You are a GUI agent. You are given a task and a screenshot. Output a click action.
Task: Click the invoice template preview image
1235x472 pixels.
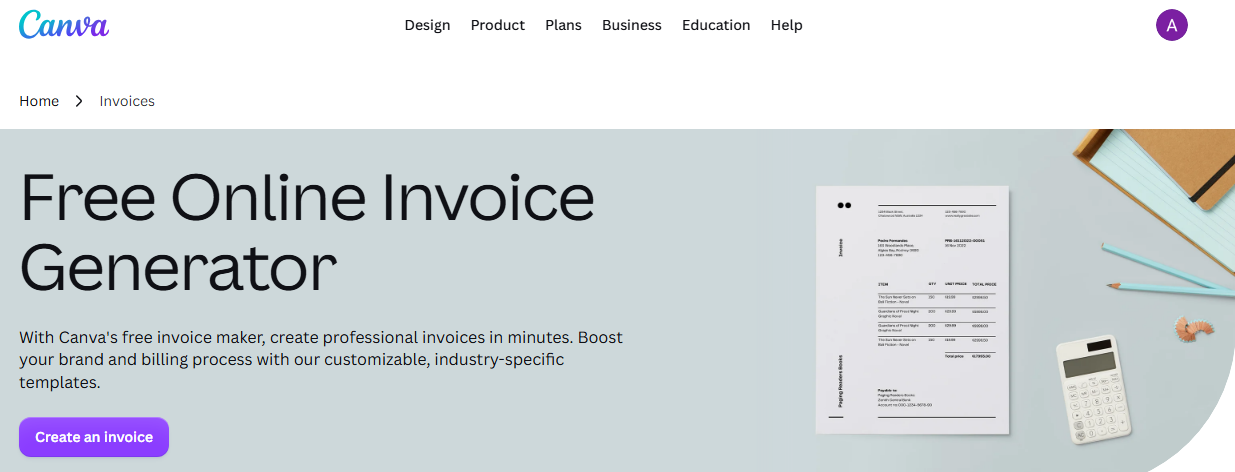pyautogui.click(x=913, y=311)
